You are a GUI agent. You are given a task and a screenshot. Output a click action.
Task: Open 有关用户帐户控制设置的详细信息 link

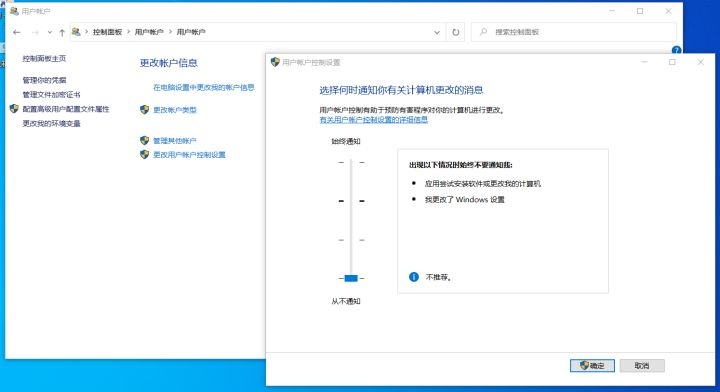[373, 120]
